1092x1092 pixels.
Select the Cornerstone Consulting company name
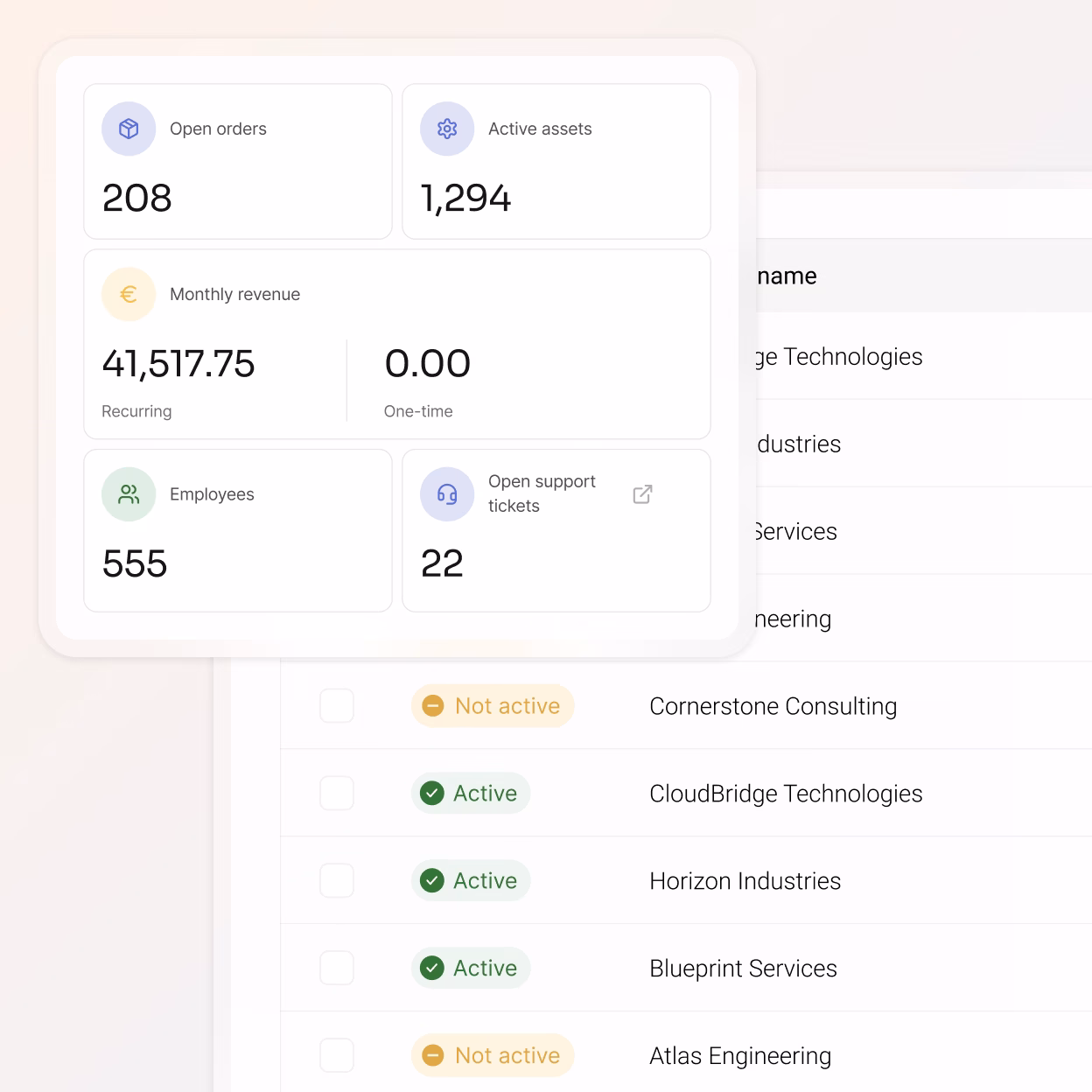(773, 706)
